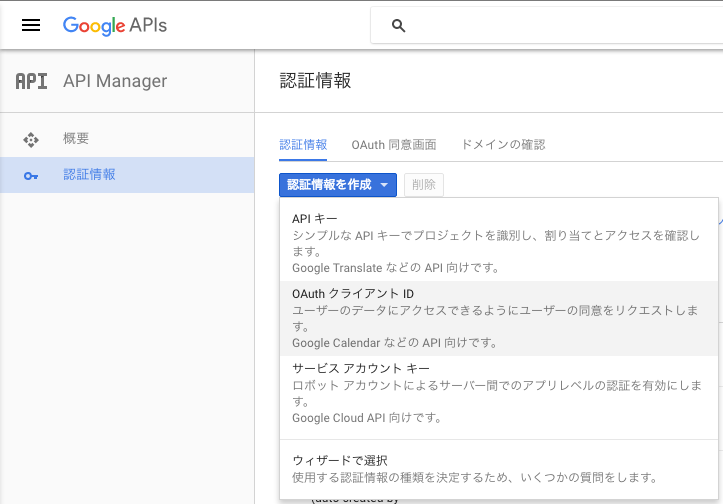Switch to the OAuth 同意画面 tab
Viewport: 723px width, 504px height.
[x=394, y=145]
